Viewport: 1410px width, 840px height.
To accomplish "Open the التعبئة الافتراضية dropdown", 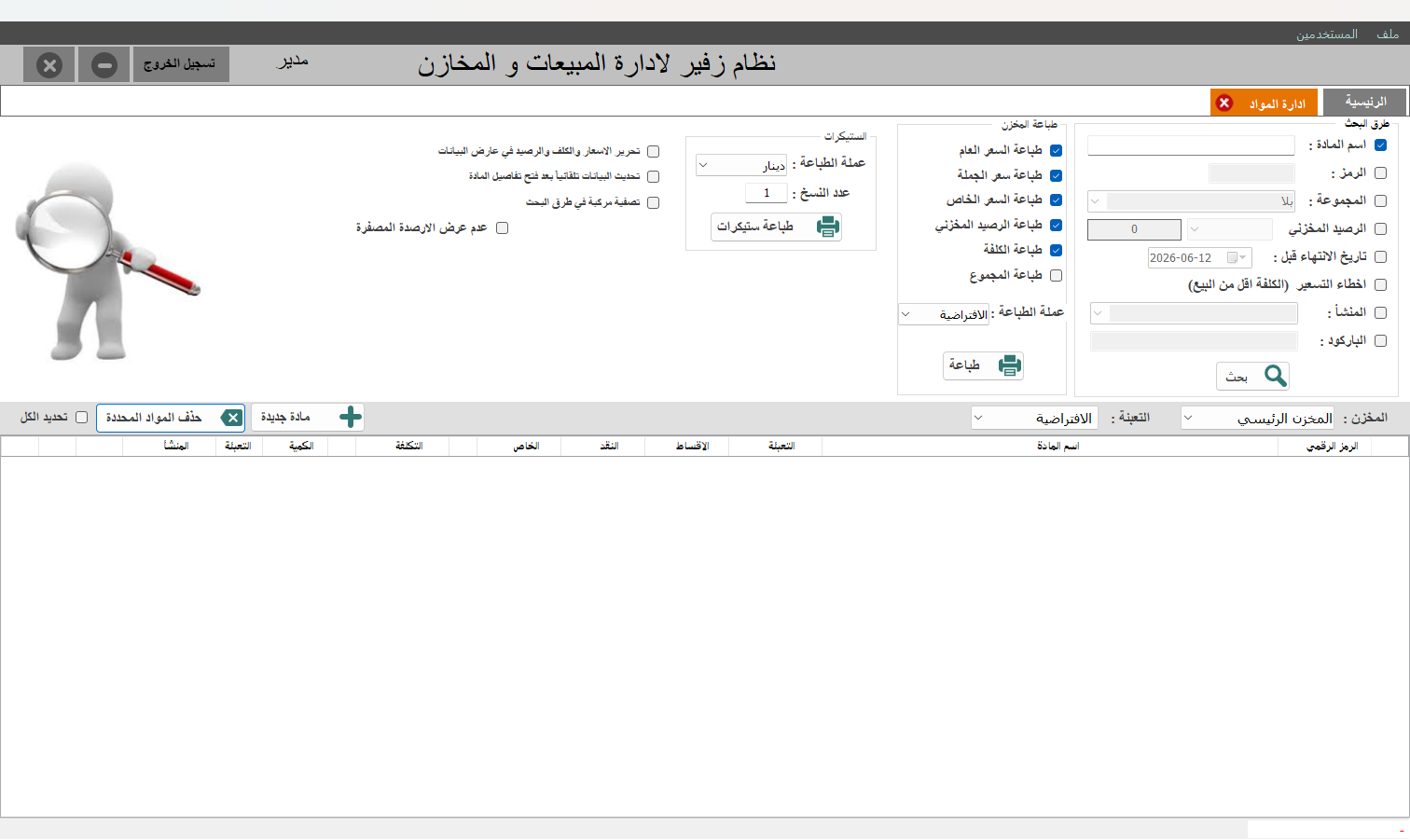I will [1034, 418].
